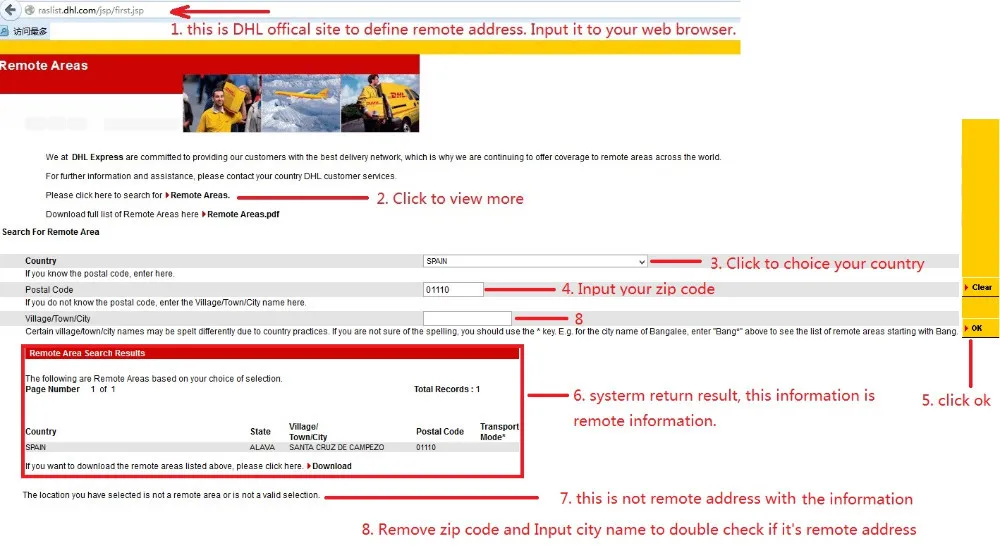Image resolution: width=1000 pixels, height=546 pixels.
Task: Select the ALAVA state cell
Action: (x=262, y=447)
